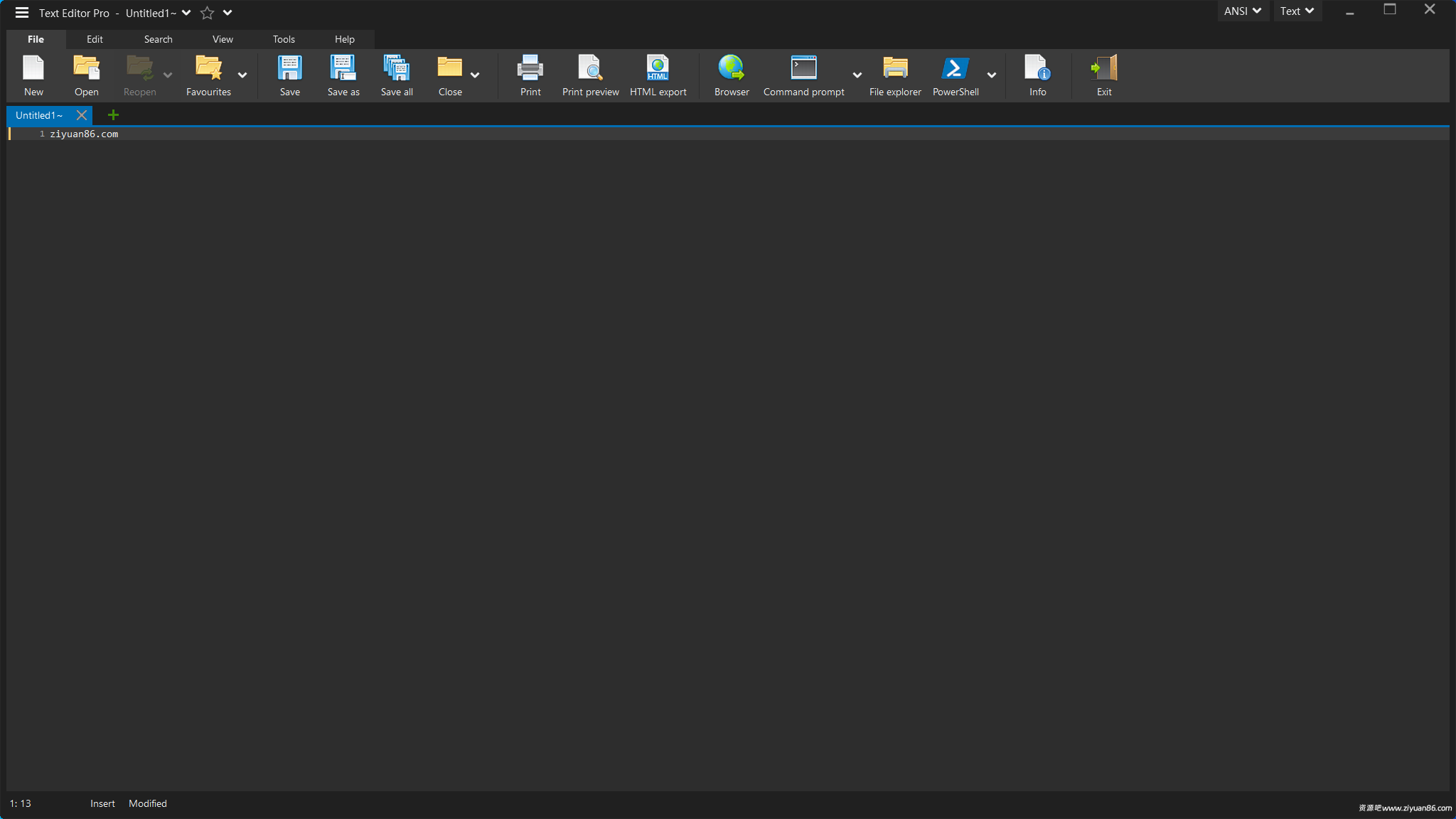Add a new tab with plus button
The image size is (1456, 819).
[x=113, y=115]
